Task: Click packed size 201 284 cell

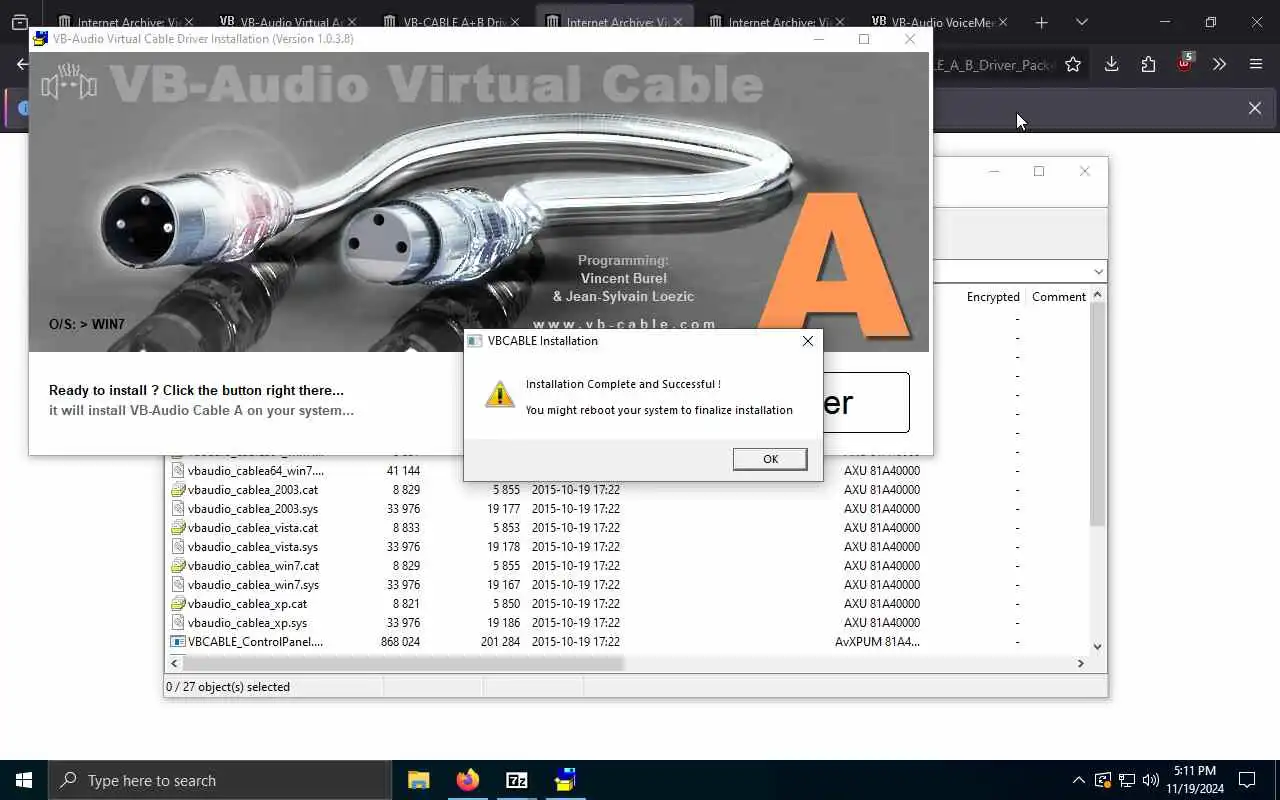Action: pos(500,642)
